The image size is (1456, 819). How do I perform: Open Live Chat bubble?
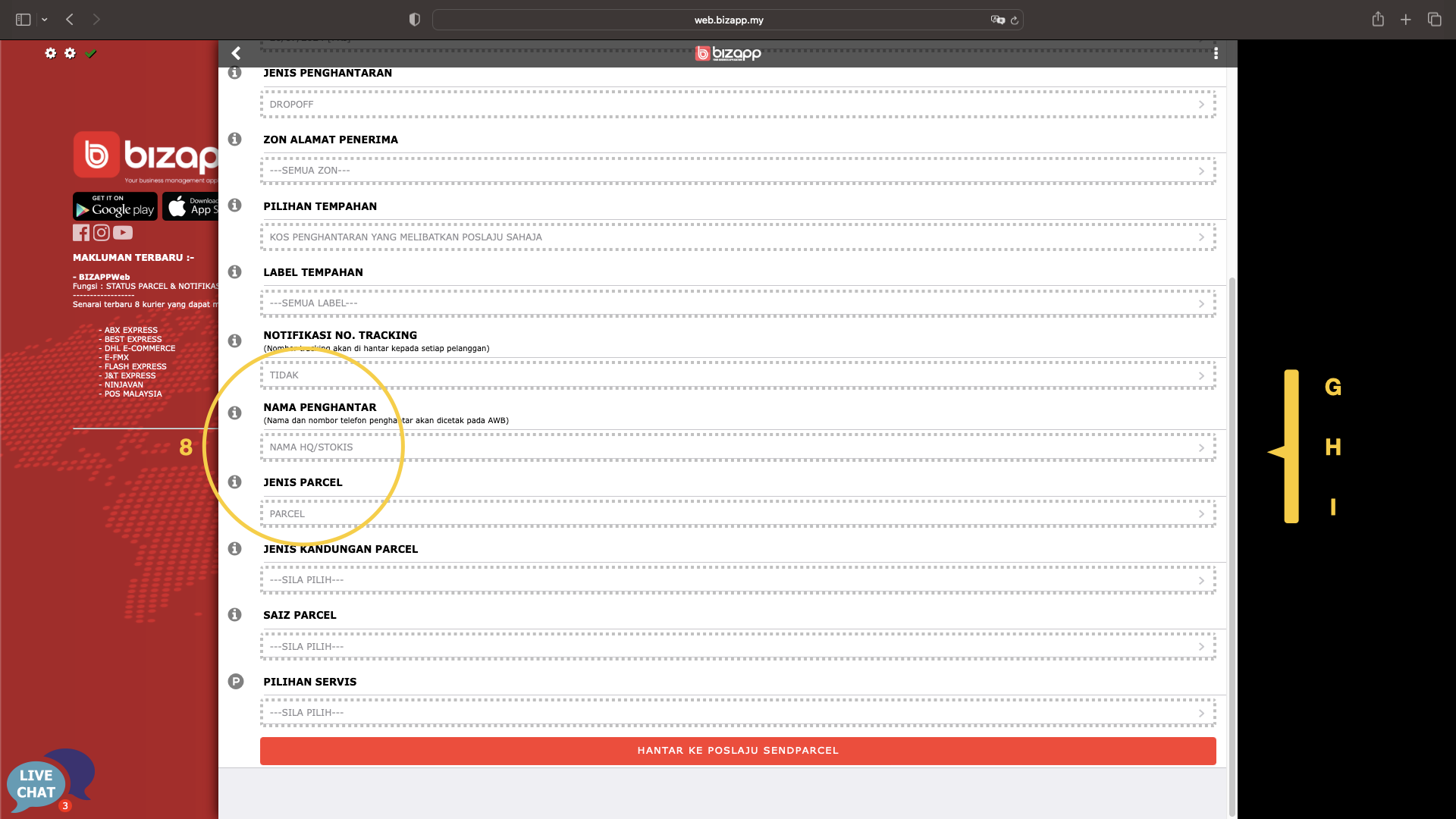click(x=49, y=781)
